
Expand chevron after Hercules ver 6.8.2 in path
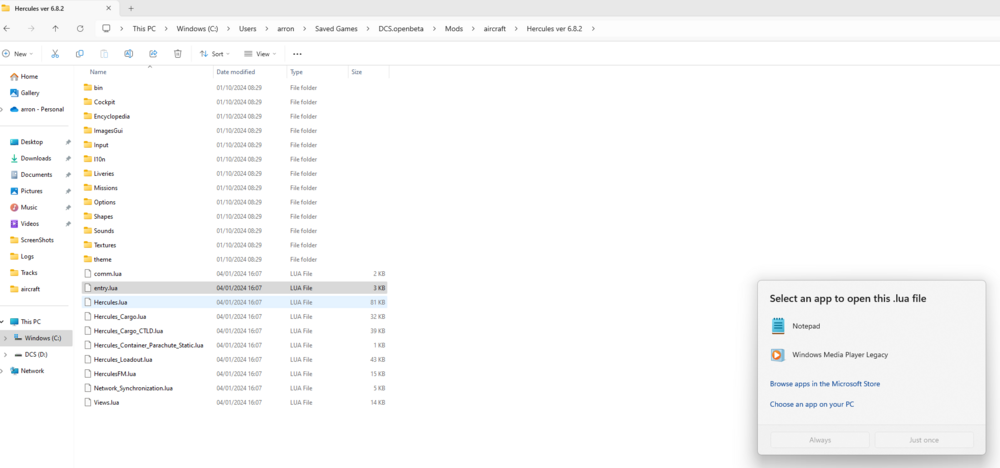594,29
